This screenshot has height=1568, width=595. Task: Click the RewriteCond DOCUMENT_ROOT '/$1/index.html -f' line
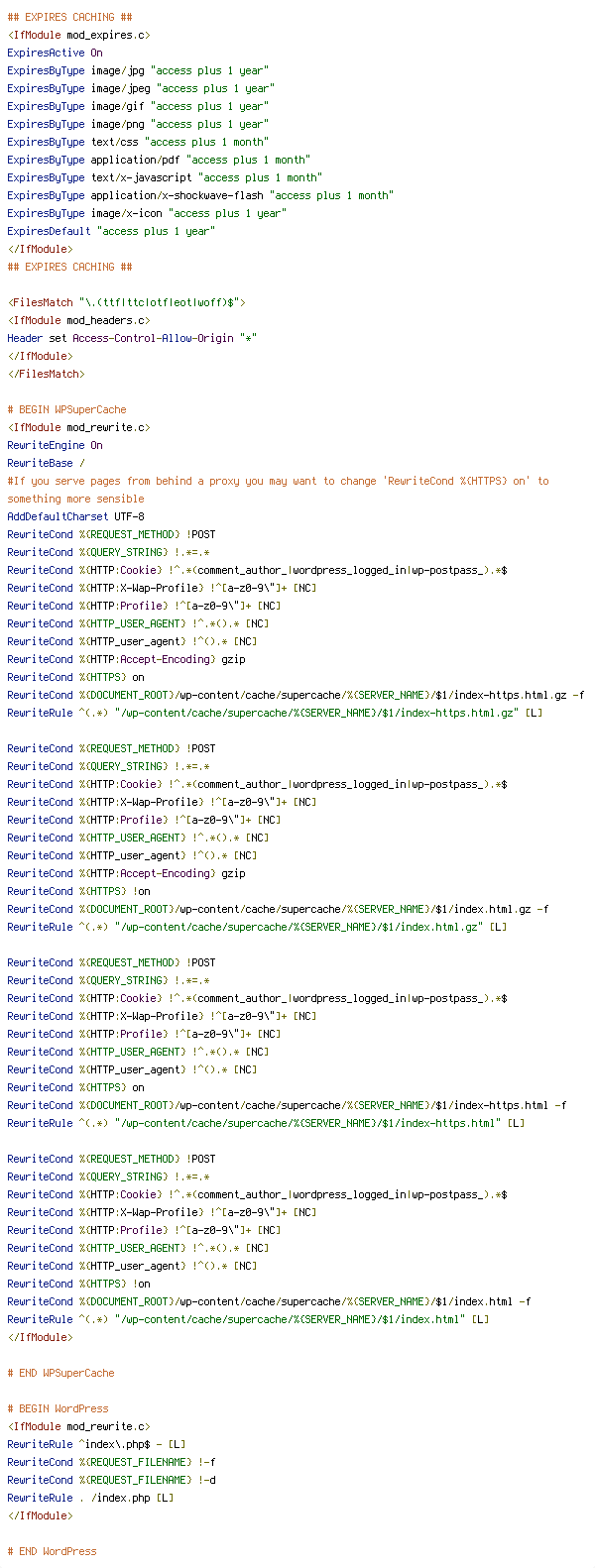269,1301
